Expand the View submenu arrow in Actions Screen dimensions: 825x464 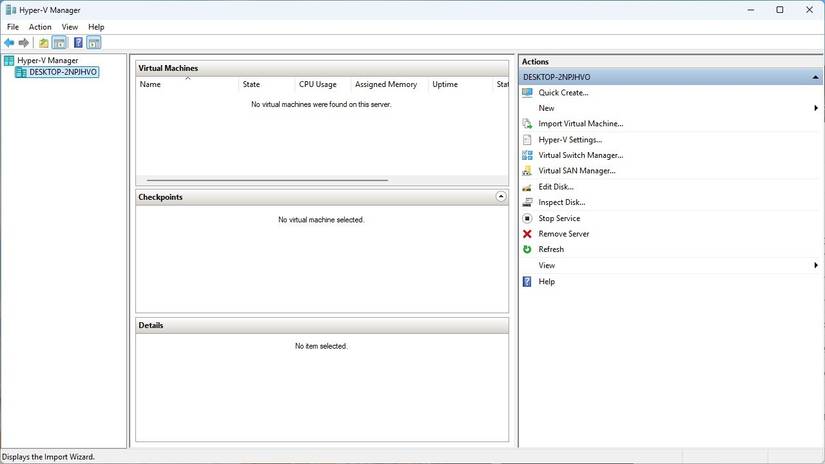click(x=816, y=265)
